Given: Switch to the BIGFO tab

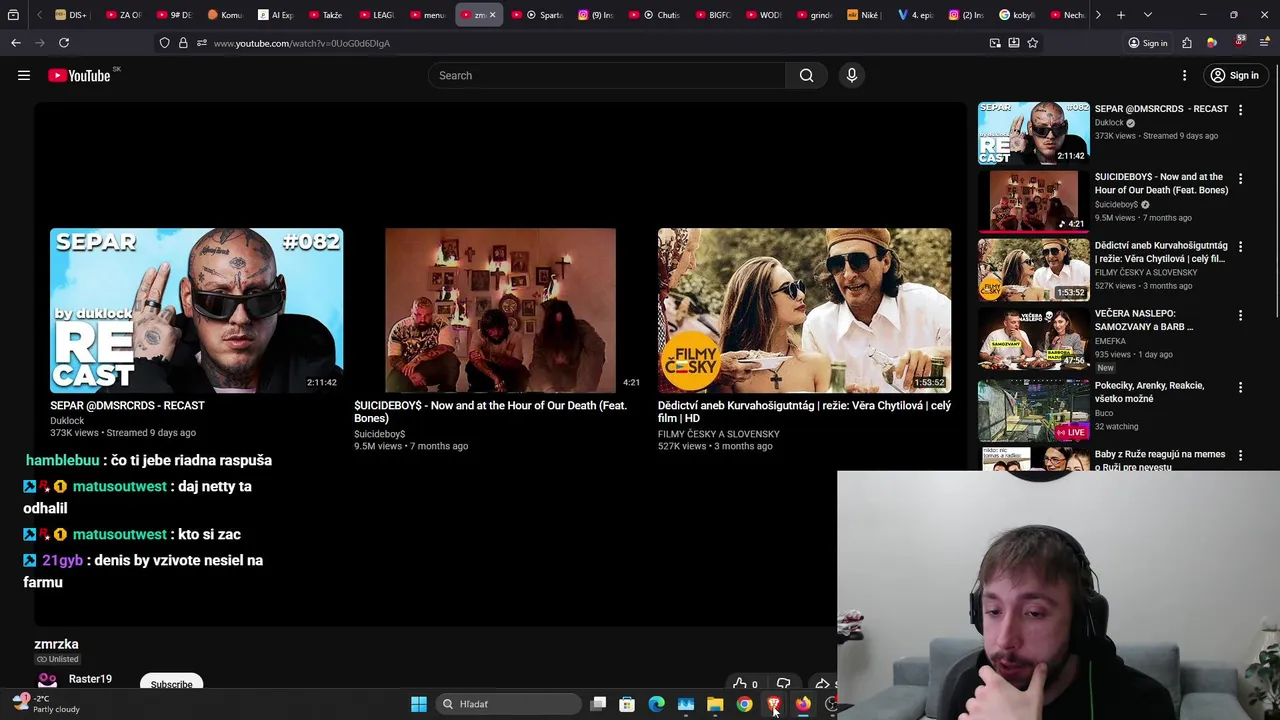Looking at the screenshot, I should pyautogui.click(x=712, y=15).
